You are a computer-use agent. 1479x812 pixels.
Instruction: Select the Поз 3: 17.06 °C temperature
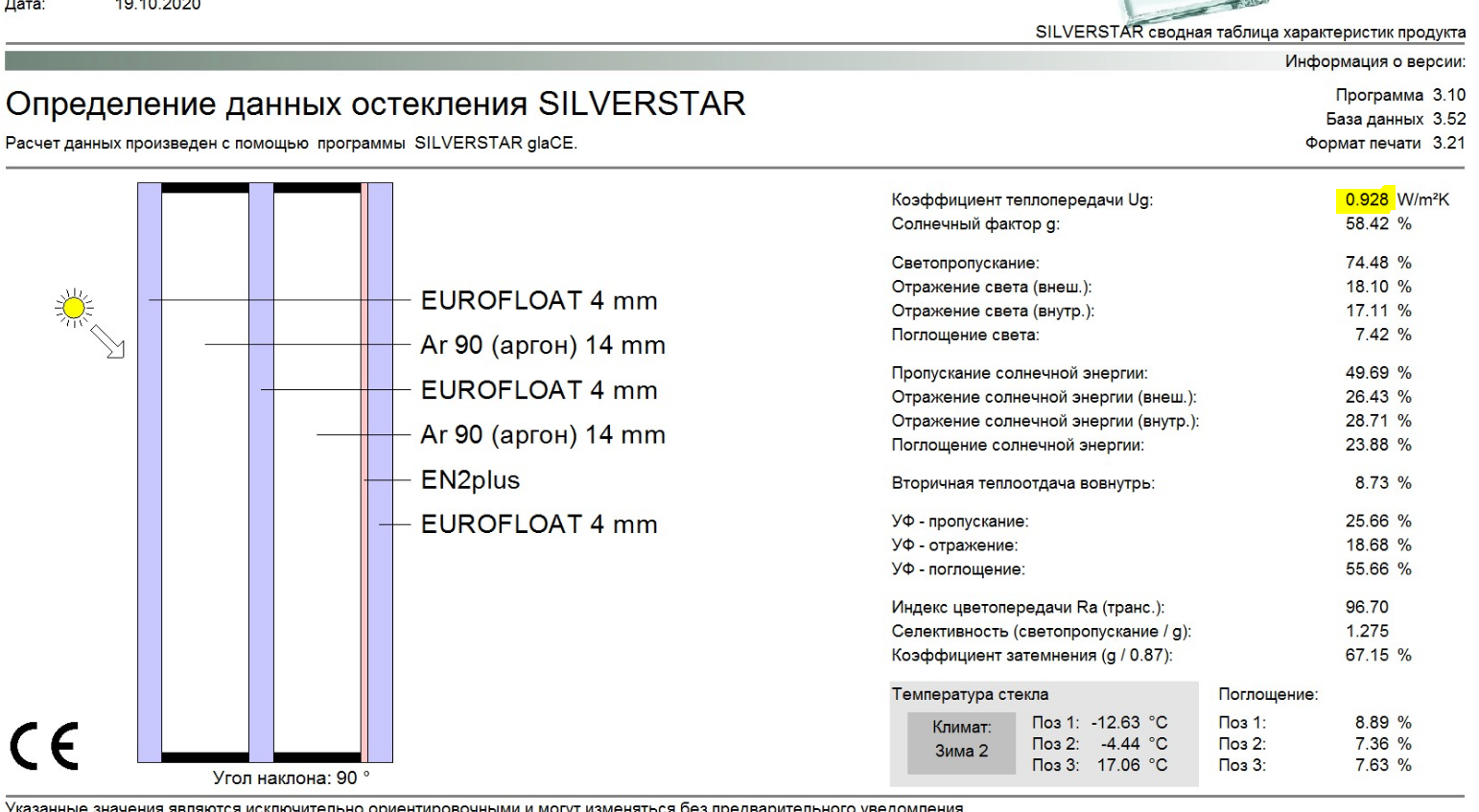1100,765
